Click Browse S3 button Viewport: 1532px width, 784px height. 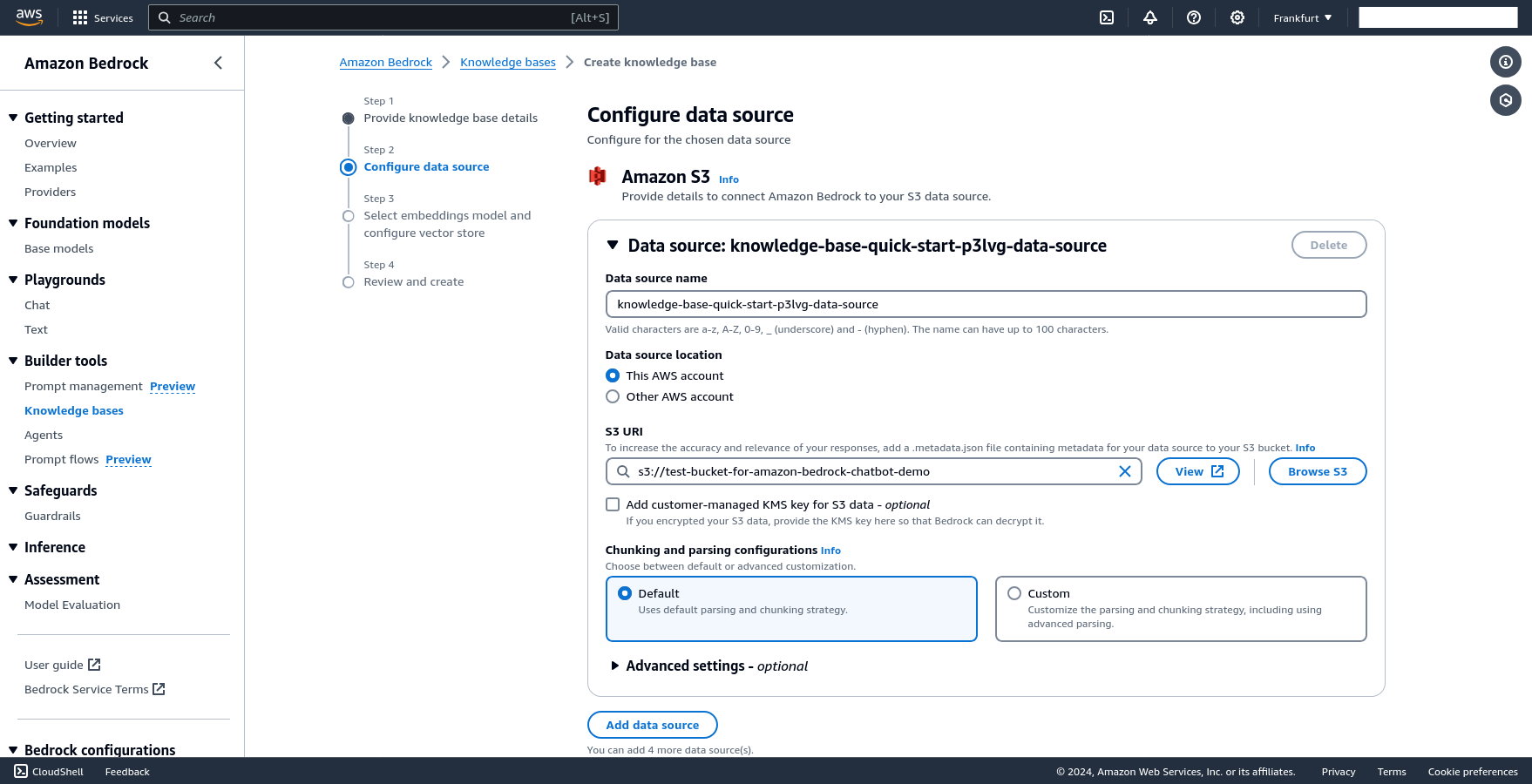coord(1318,471)
